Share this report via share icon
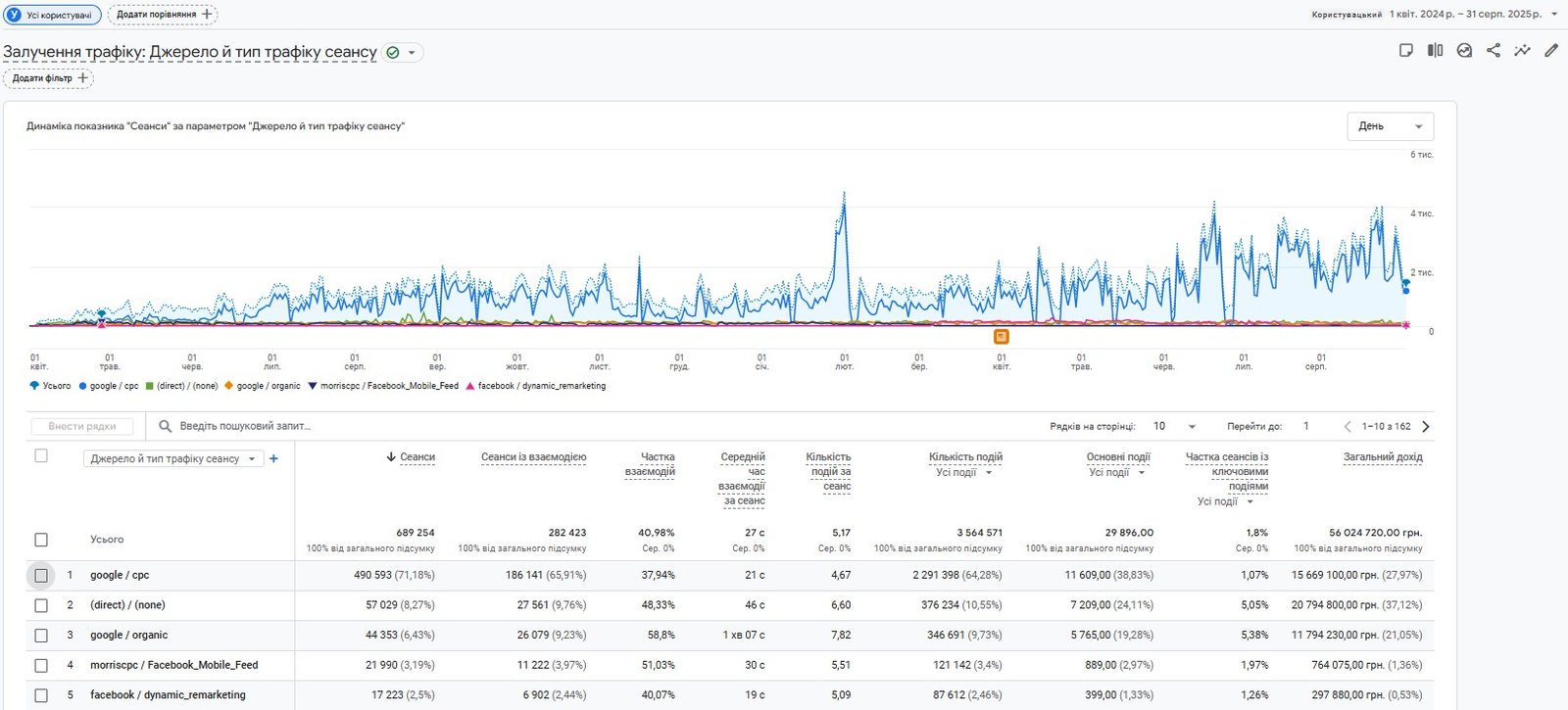The width and height of the screenshot is (1568, 710). [1494, 51]
